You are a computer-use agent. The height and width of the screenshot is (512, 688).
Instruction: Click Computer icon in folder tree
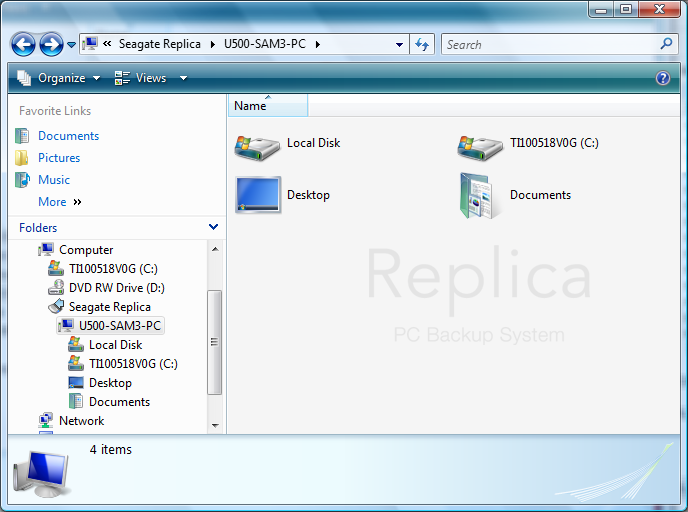click(x=46, y=249)
